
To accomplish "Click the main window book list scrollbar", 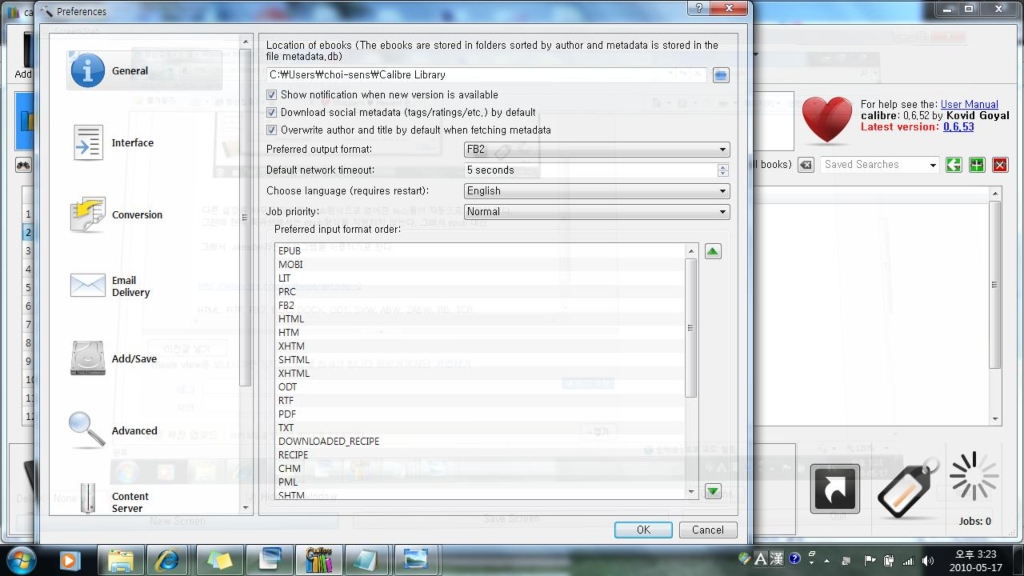I will 995,285.
